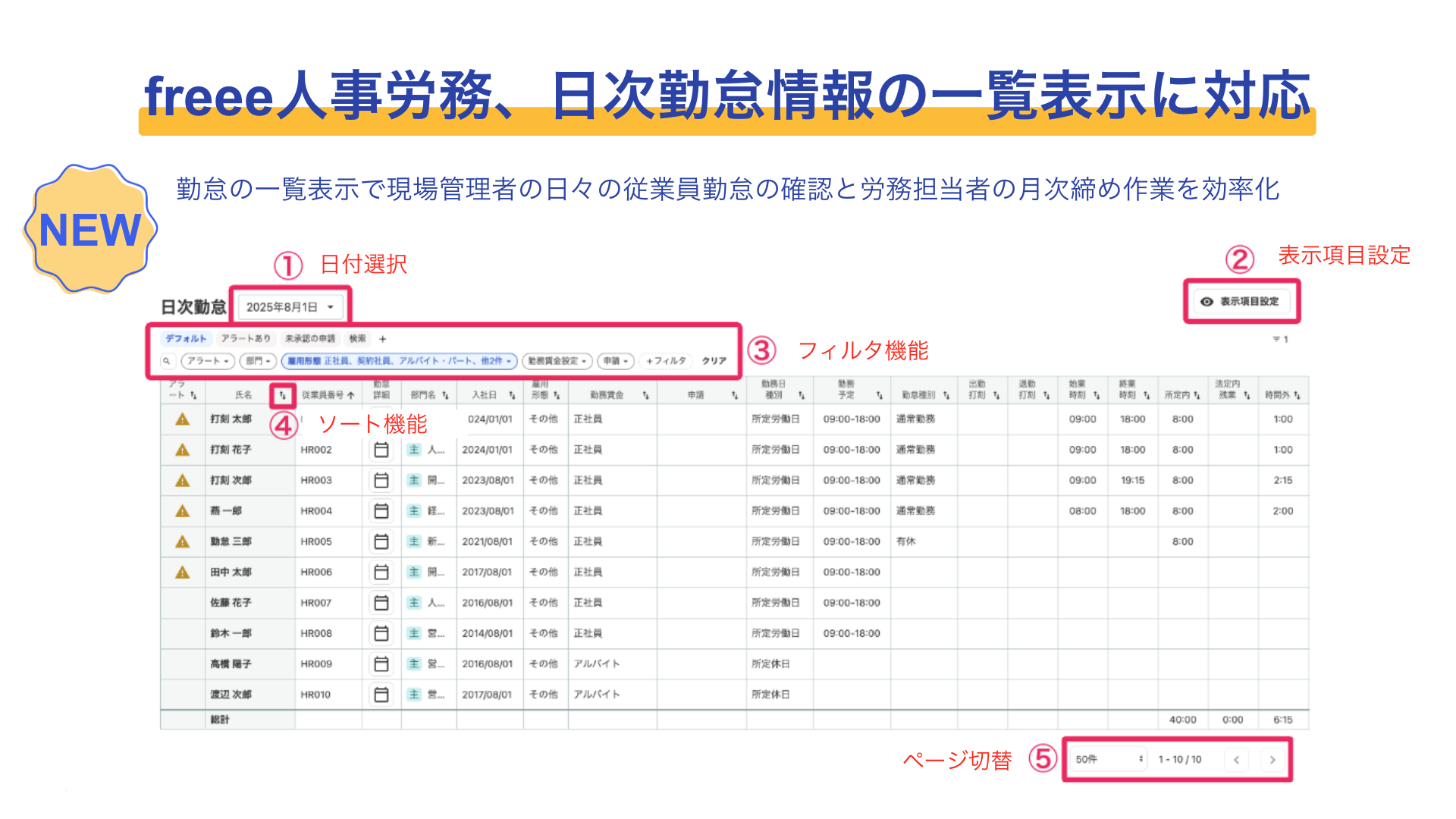Open the 雇用形態 filter dropdown chip
The height and width of the screenshot is (819, 1456).
coord(399,361)
